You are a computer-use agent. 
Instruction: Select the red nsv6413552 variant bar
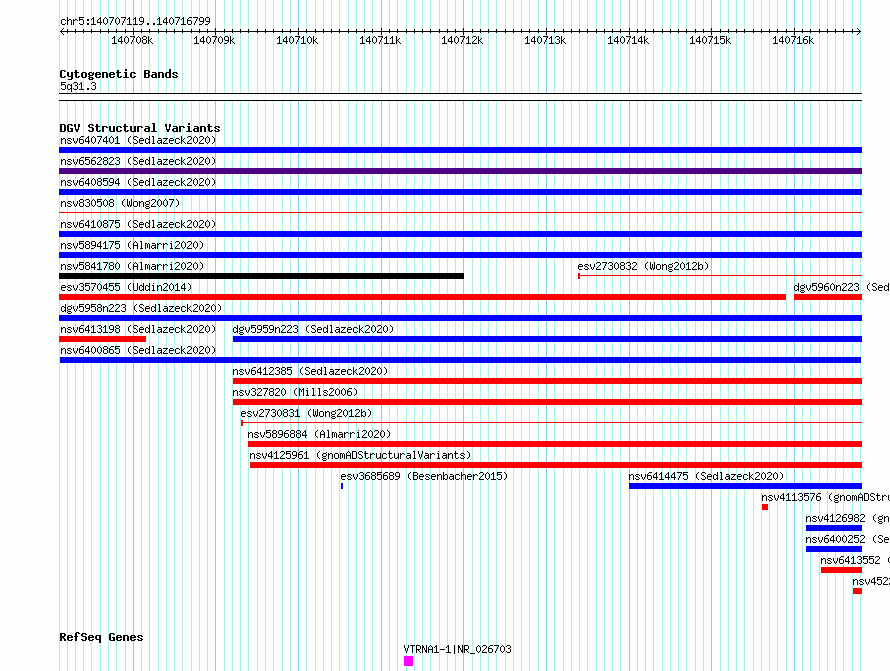point(841,570)
